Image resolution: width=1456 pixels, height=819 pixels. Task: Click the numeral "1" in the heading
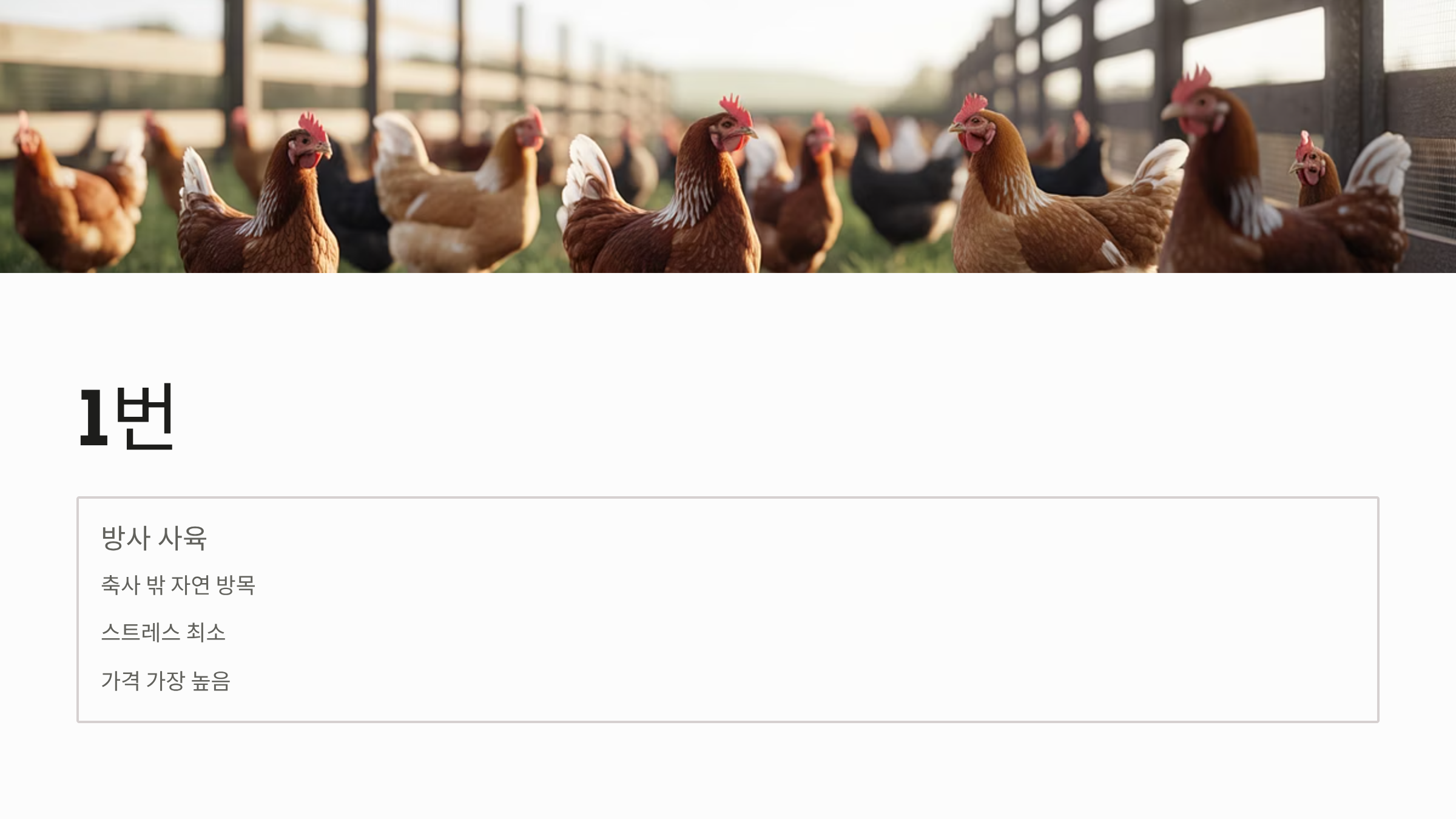94,417
